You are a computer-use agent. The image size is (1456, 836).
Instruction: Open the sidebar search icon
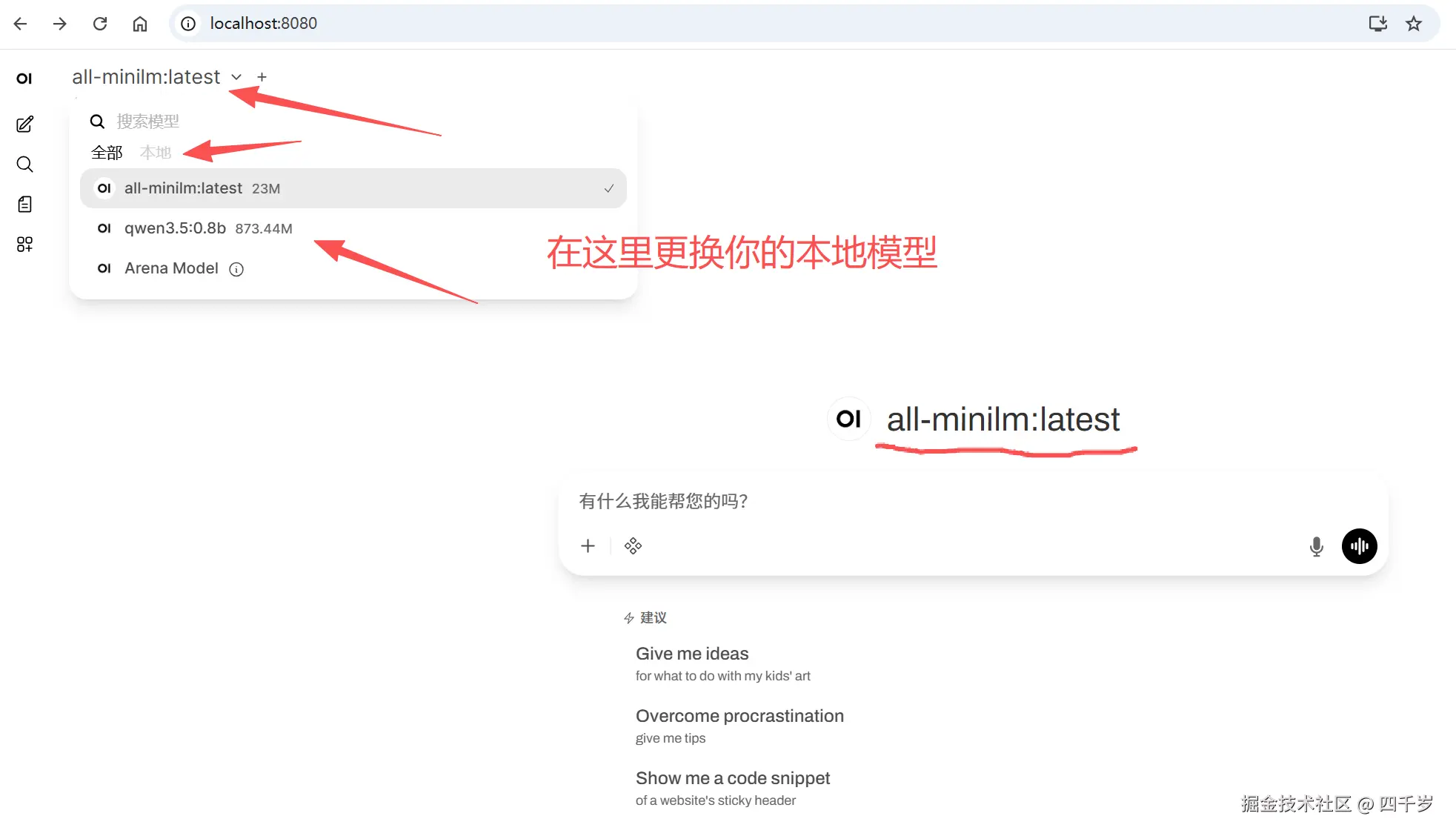click(24, 164)
